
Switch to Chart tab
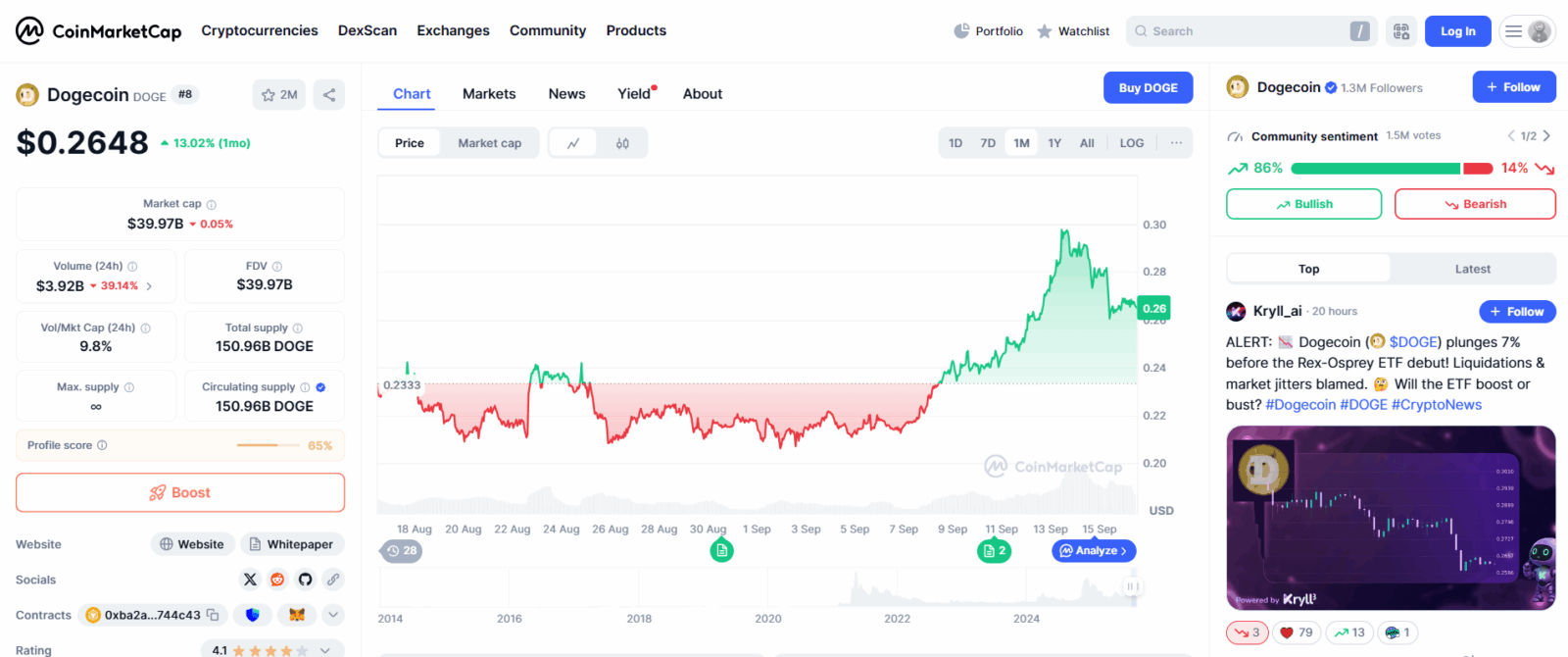pyautogui.click(x=412, y=94)
